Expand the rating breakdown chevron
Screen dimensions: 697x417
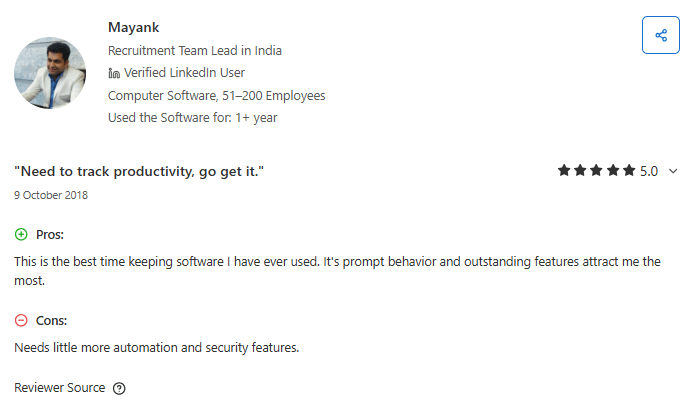coord(673,171)
